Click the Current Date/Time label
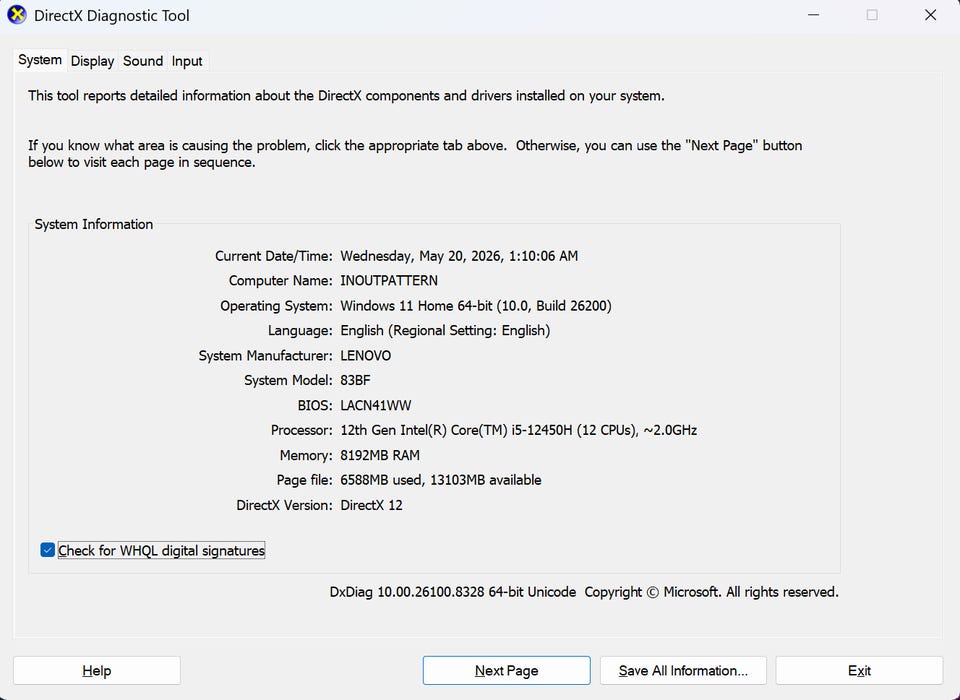 pos(274,256)
